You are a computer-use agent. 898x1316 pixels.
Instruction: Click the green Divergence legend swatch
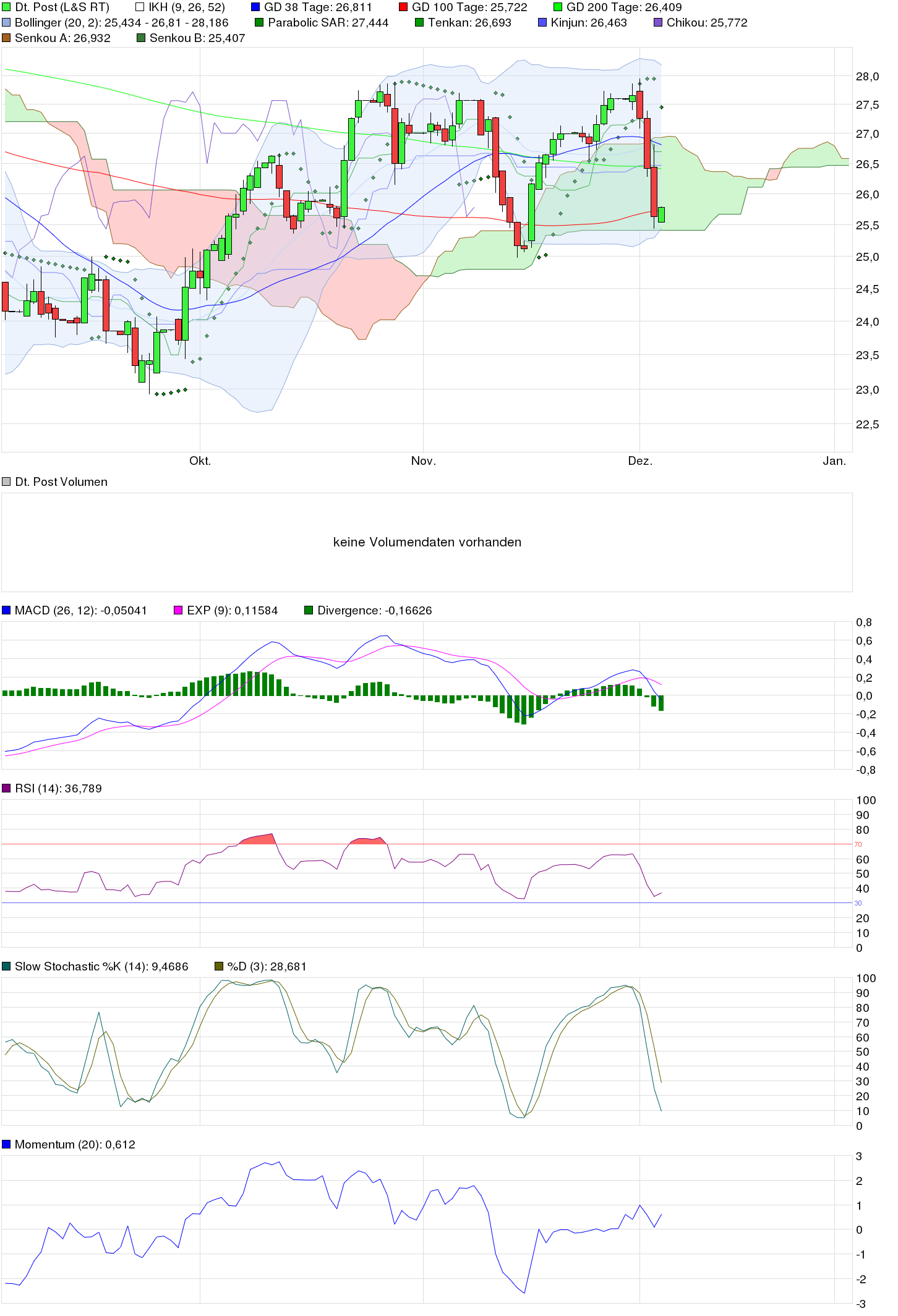click(x=309, y=611)
